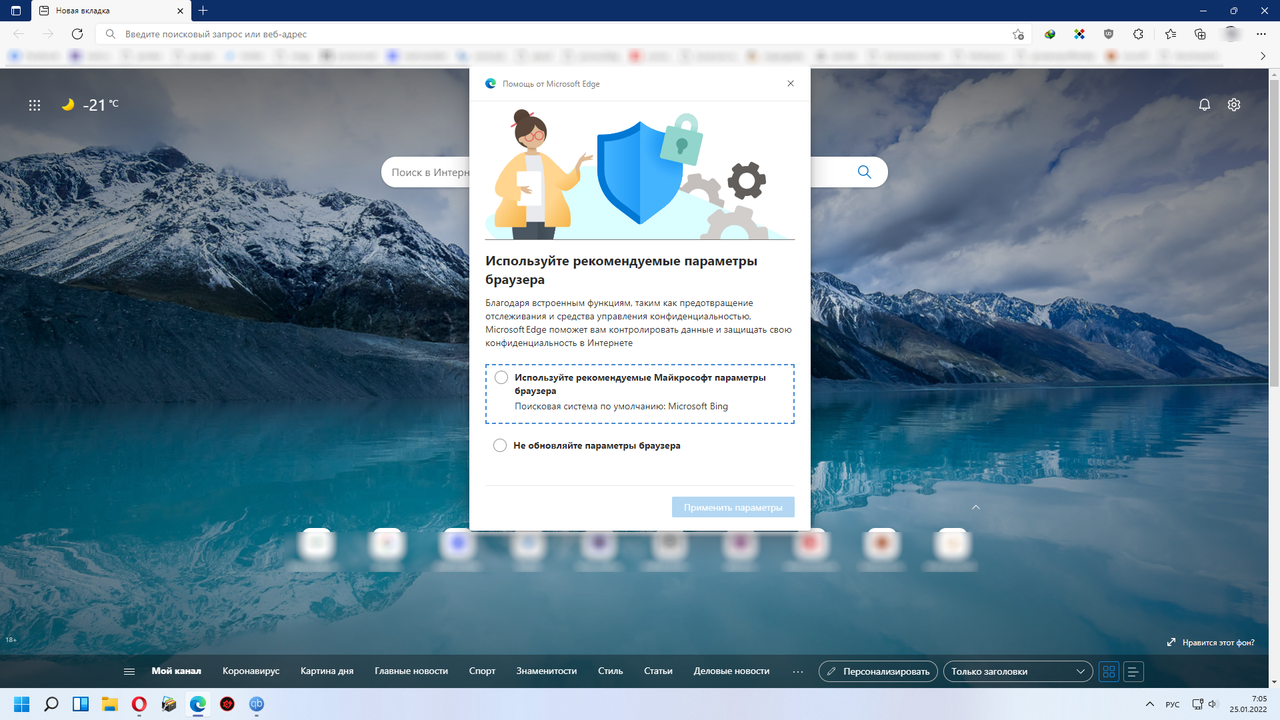Open the Internet Download Manager extension globe icon
The height and width of the screenshot is (720, 1280).
point(1050,34)
